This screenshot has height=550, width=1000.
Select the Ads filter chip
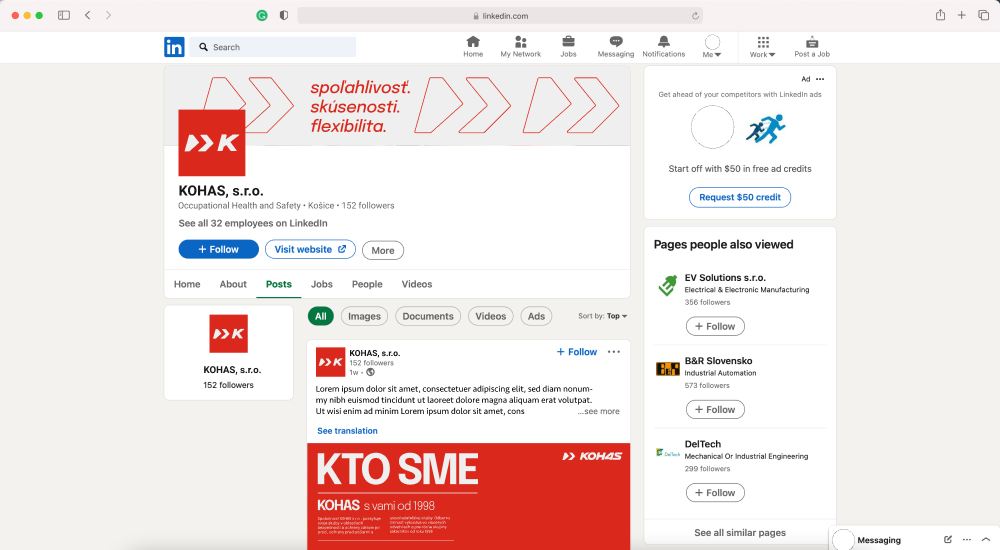point(536,316)
